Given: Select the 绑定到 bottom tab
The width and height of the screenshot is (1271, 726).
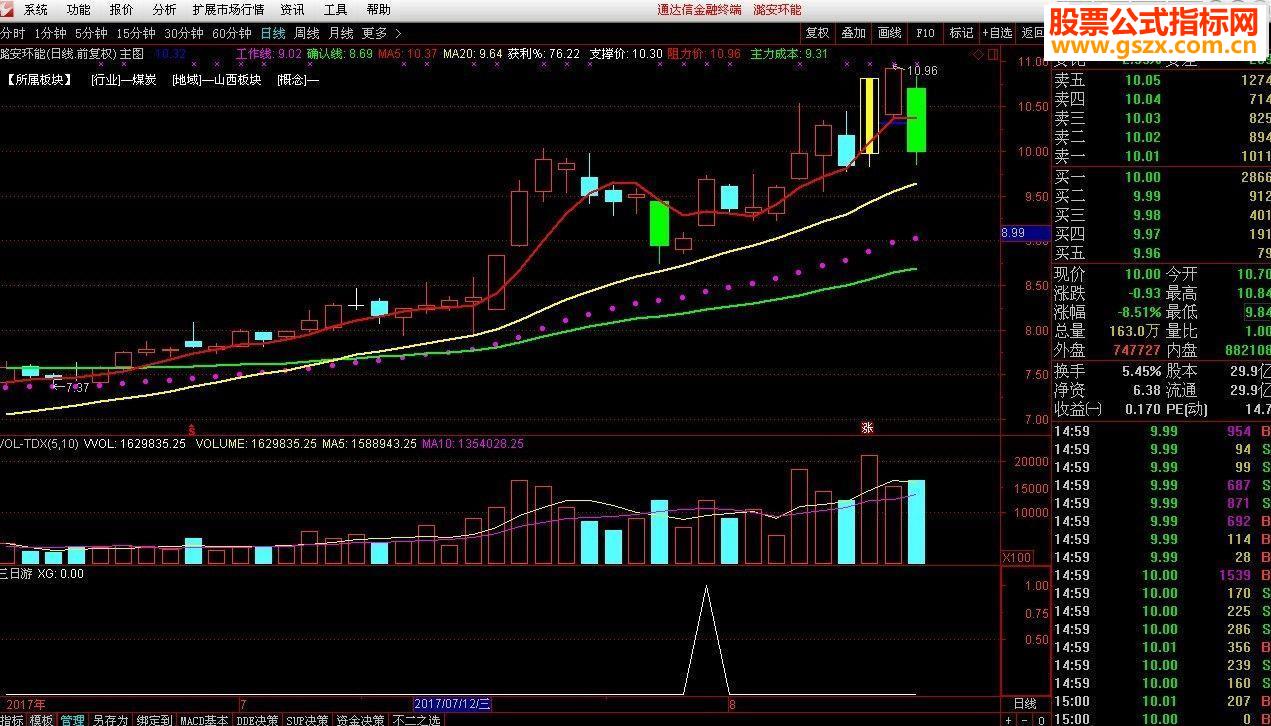Looking at the screenshot, I should (154, 720).
